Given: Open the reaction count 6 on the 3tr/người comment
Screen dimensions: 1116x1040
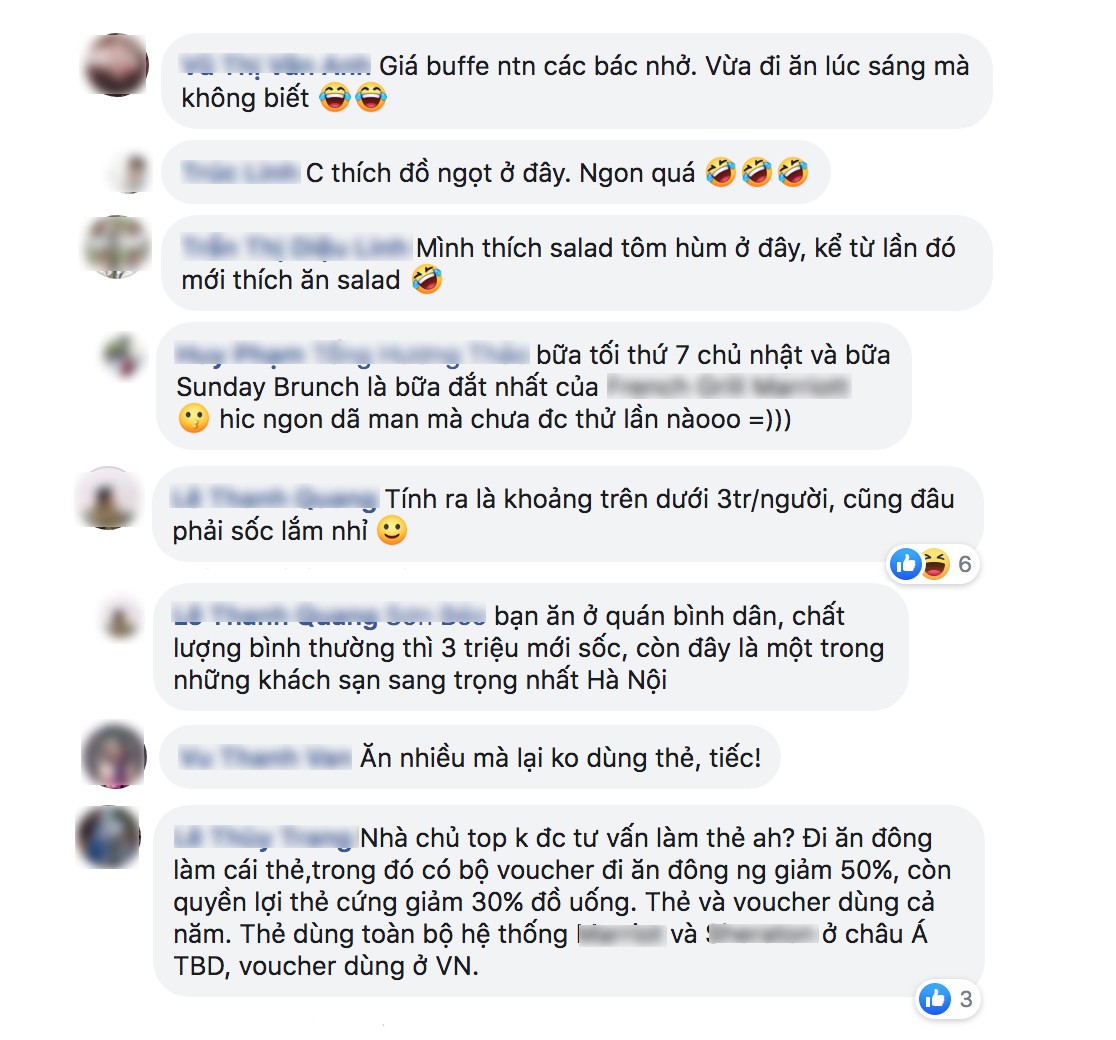Looking at the screenshot, I should (x=964, y=564).
